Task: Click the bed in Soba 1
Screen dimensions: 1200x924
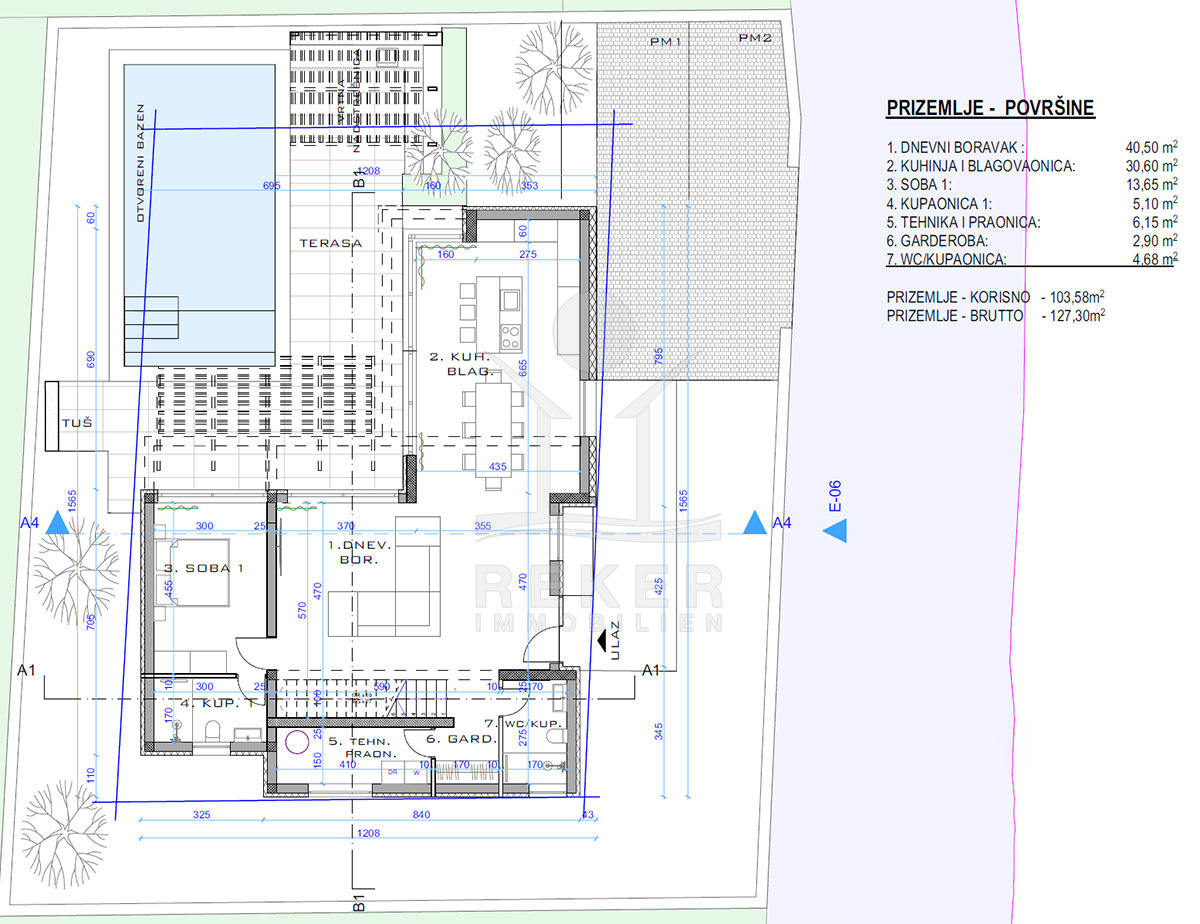Action: (195, 573)
